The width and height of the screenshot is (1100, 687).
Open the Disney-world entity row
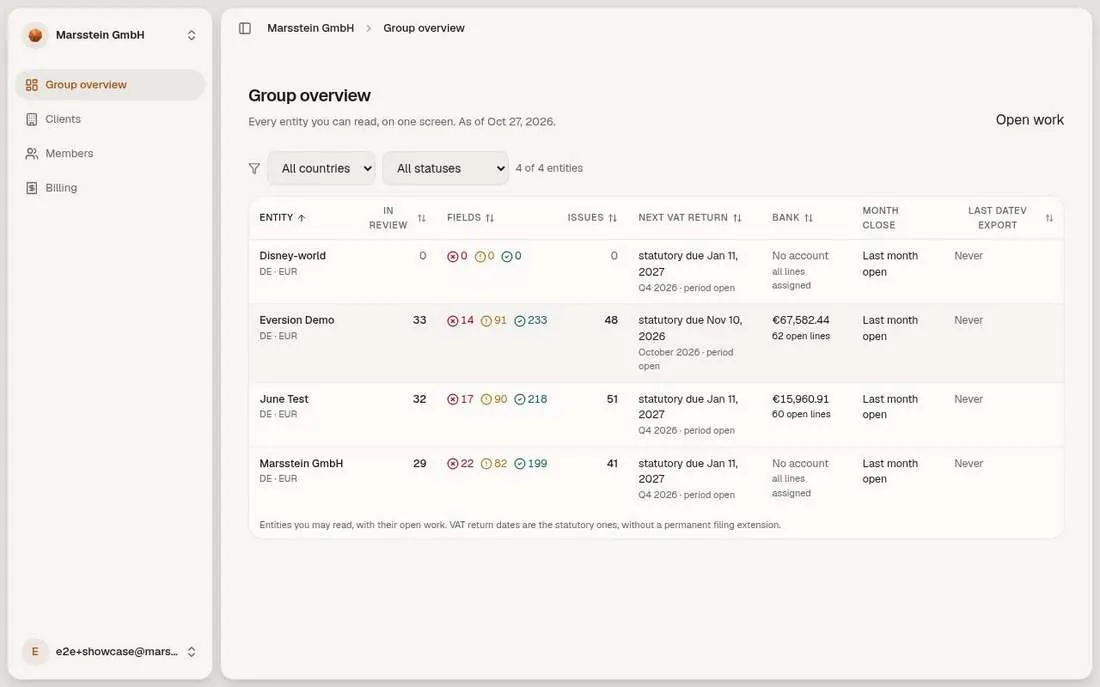tap(656, 272)
